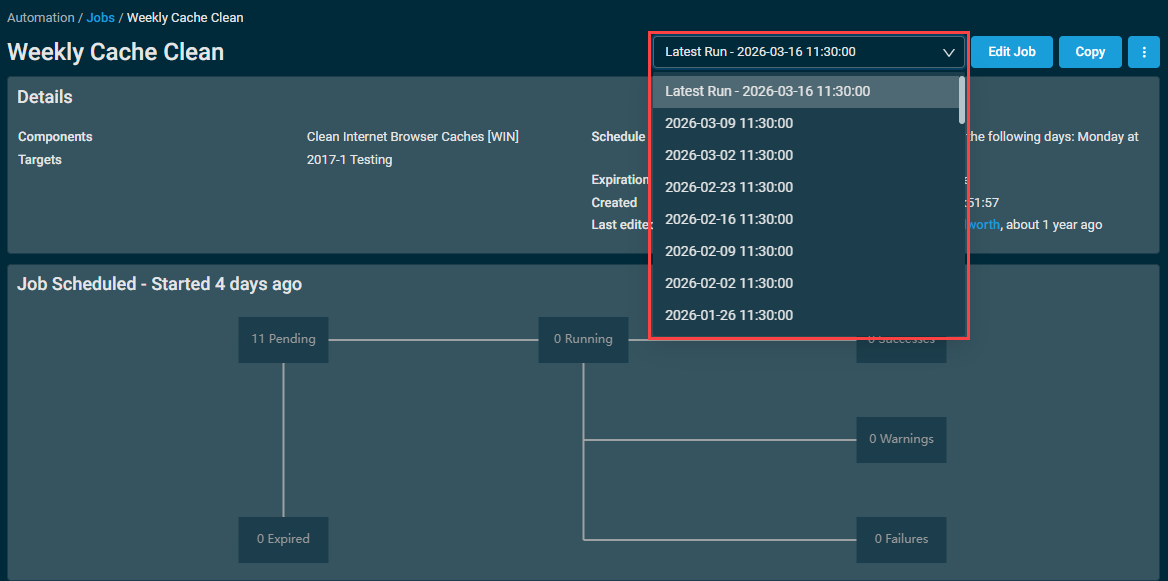The width and height of the screenshot is (1168, 581).
Task: Select the 2026-02-02 11:30:00 run
Action: [x=729, y=283]
